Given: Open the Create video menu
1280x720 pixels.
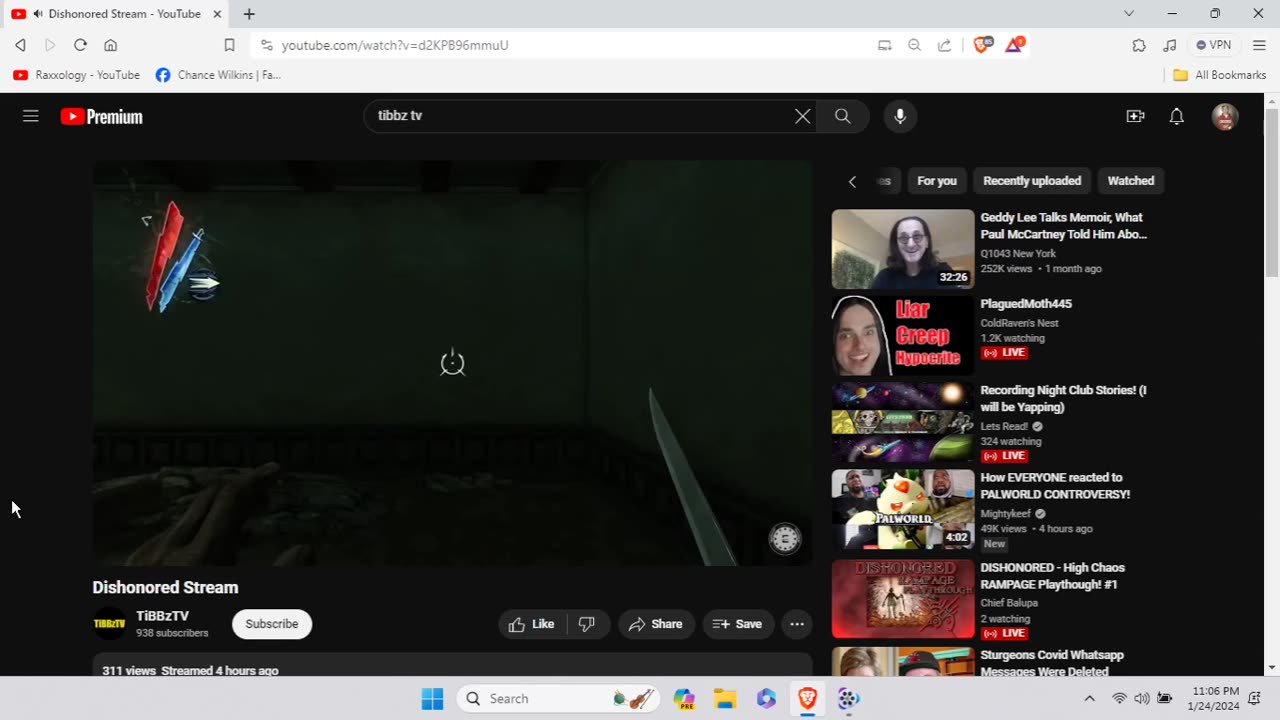Looking at the screenshot, I should pos(1135,116).
